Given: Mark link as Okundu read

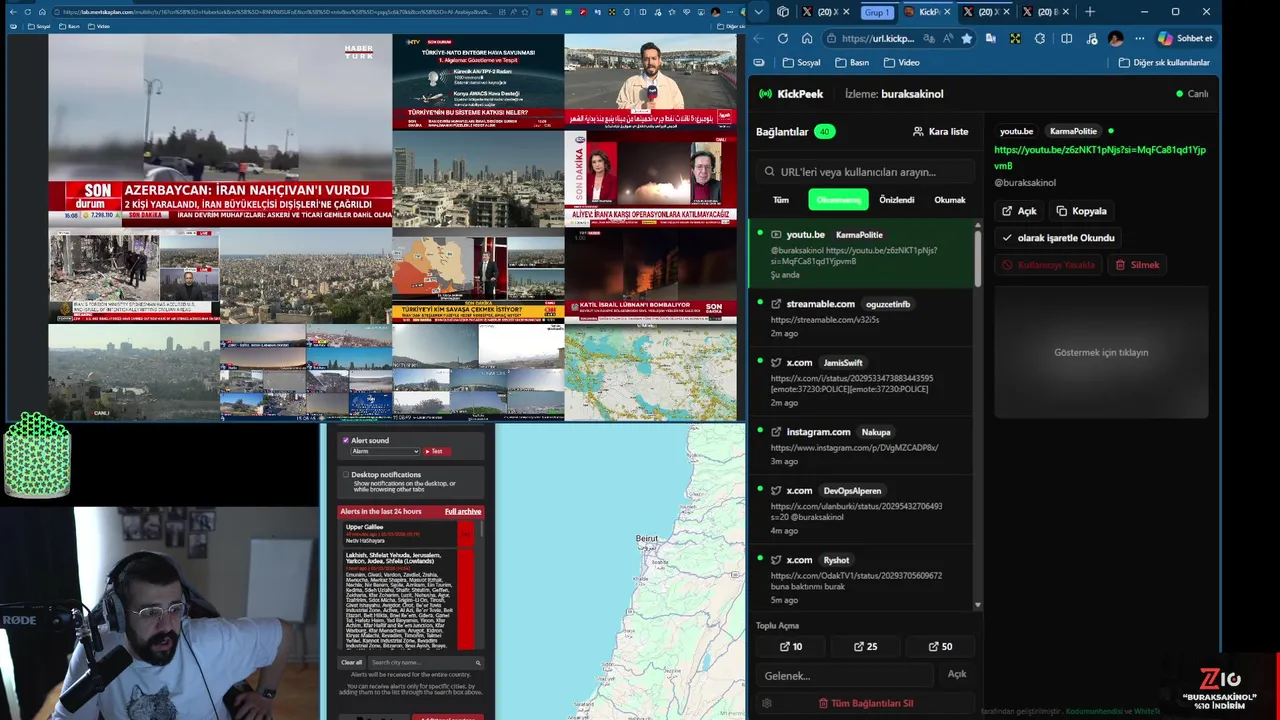Looking at the screenshot, I should [x=1058, y=238].
